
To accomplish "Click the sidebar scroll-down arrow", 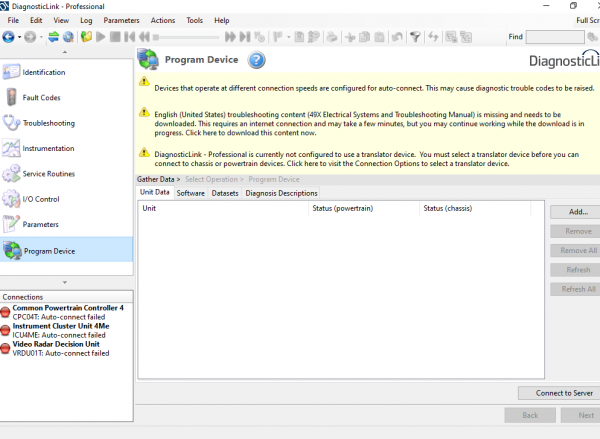I will pyautogui.click(x=65, y=282).
